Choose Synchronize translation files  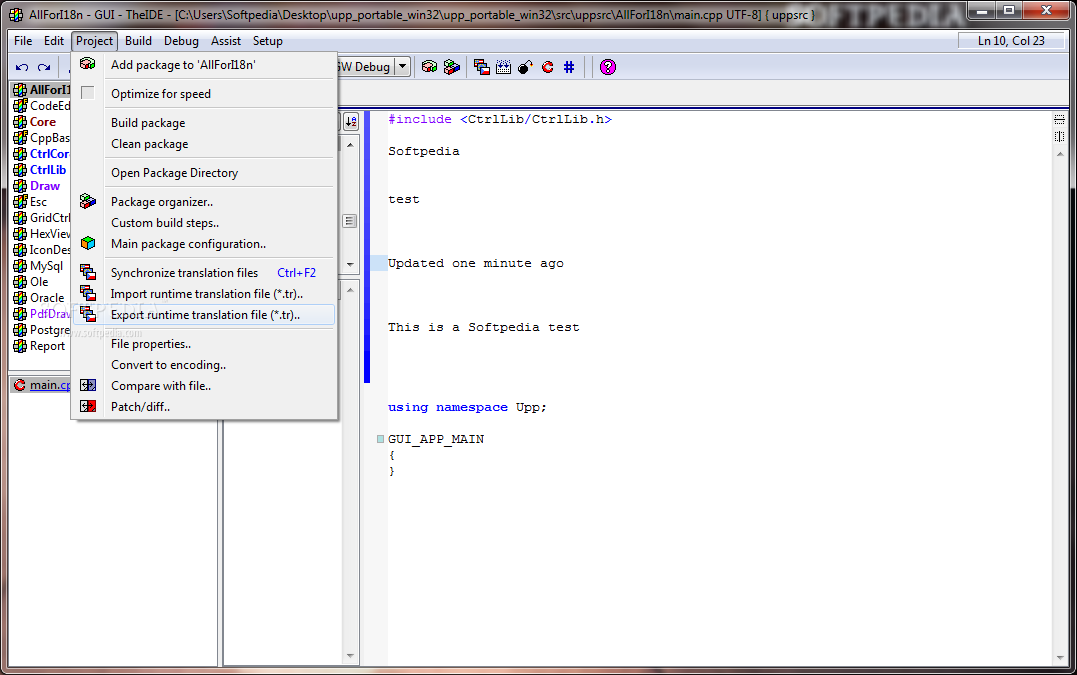pos(204,273)
